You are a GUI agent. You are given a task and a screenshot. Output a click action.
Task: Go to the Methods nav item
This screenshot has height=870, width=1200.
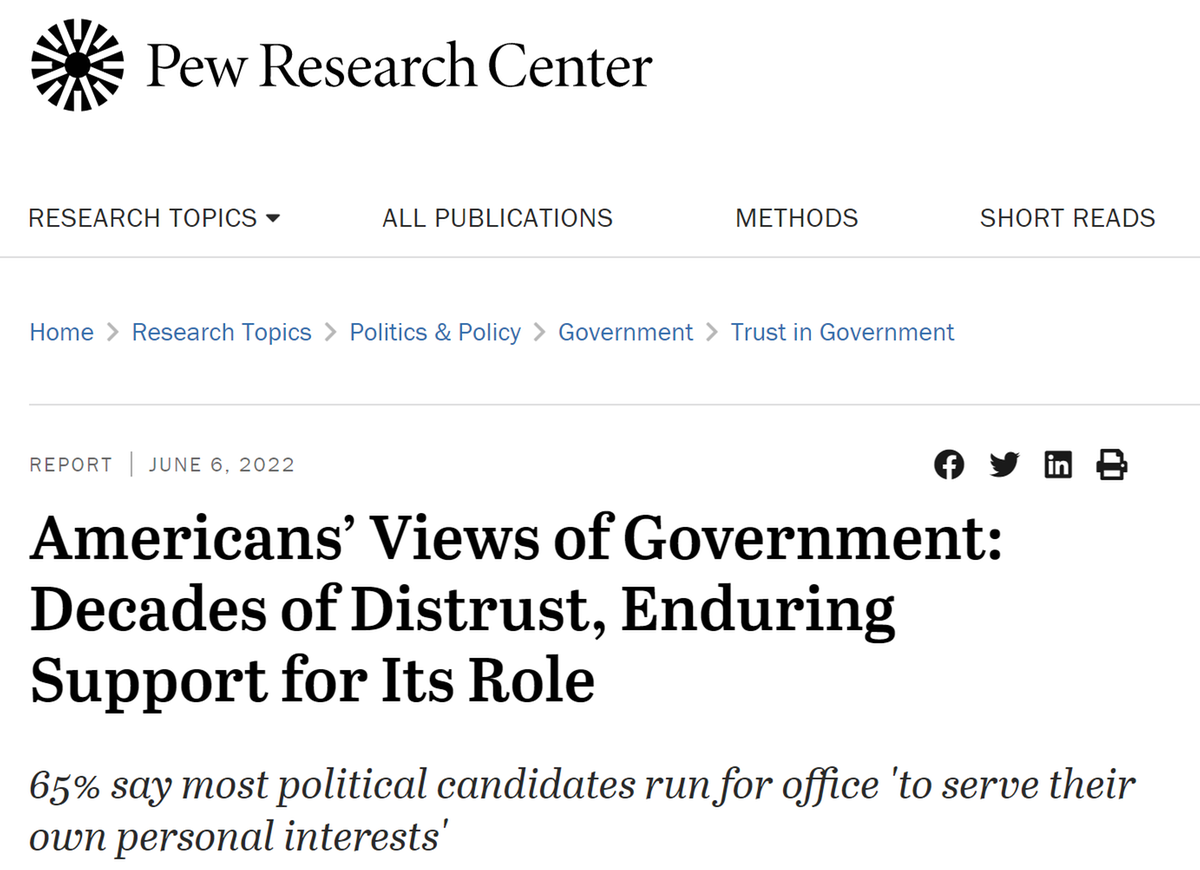[x=797, y=218]
